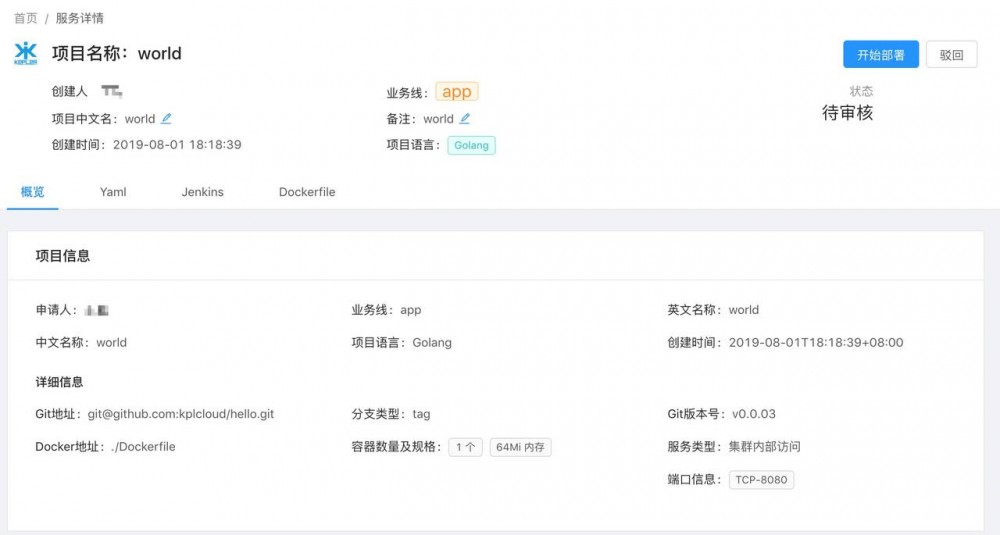Click the 驳回 reject button

(951, 55)
